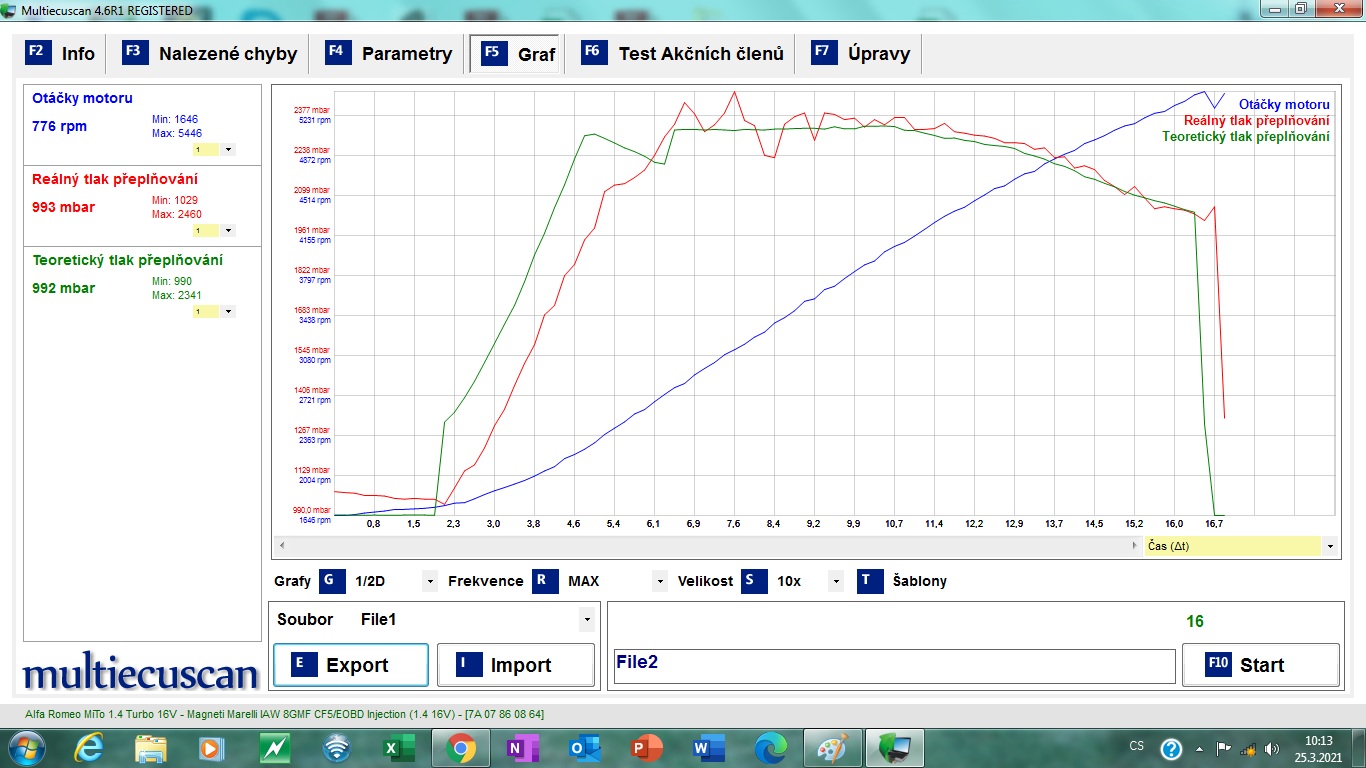Click the File2 text field

(893, 666)
